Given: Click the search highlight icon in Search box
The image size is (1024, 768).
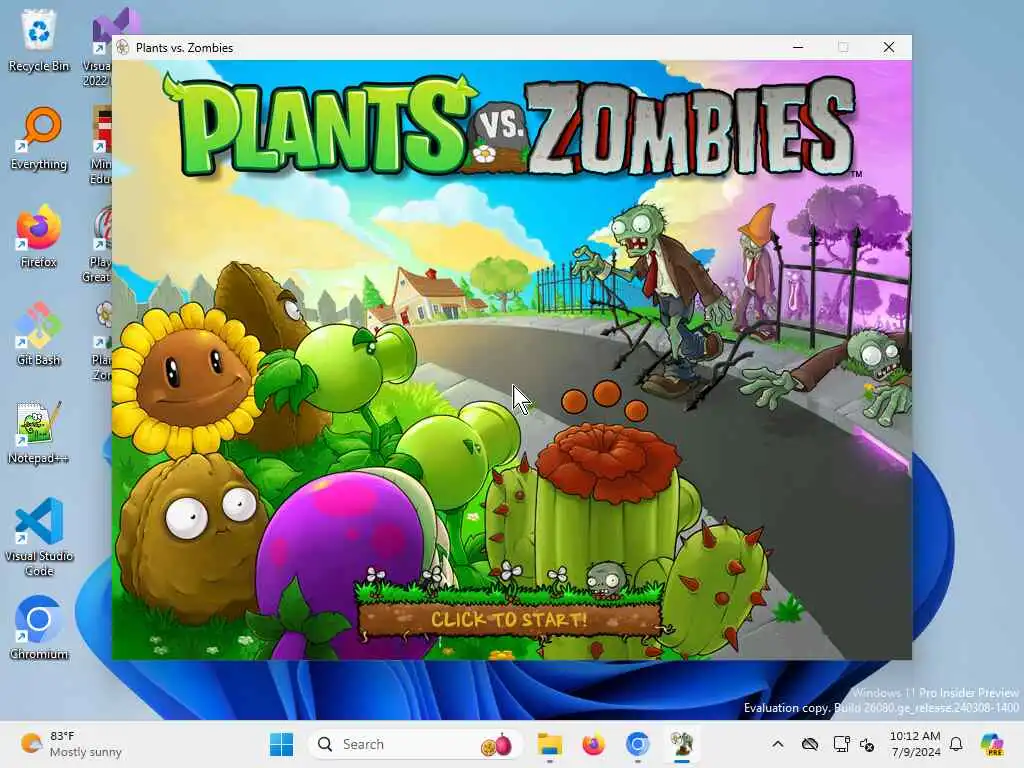Looking at the screenshot, I should [x=496, y=744].
